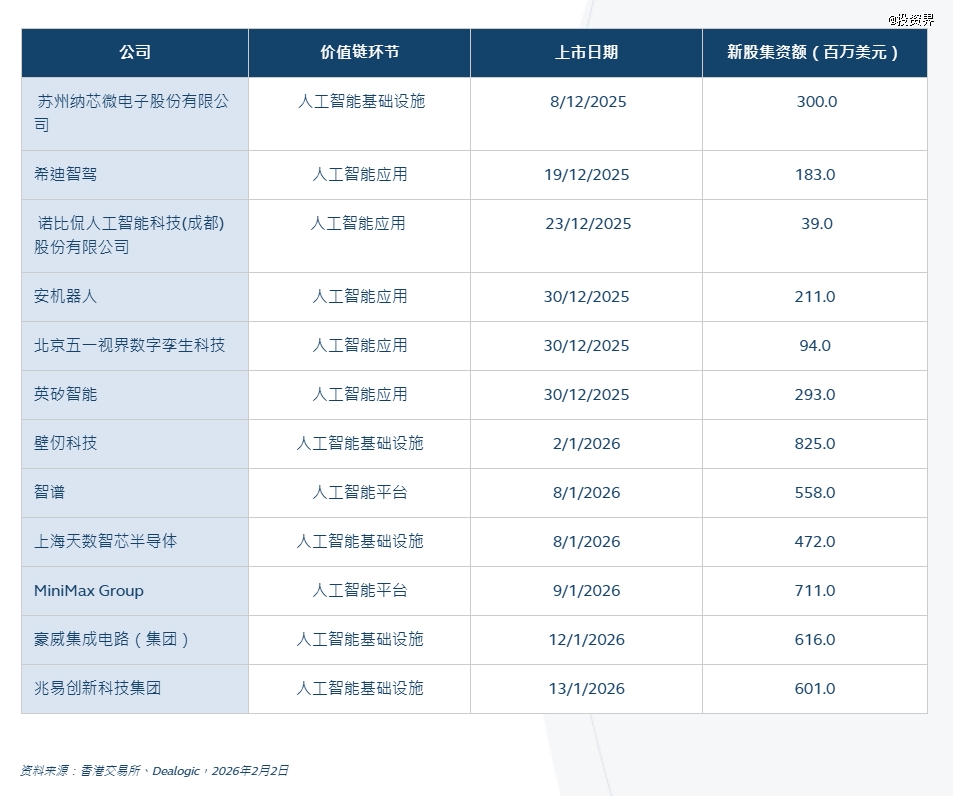Click the 公司 column header
Image resolution: width=953 pixels, height=796 pixels.
(x=135, y=53)
